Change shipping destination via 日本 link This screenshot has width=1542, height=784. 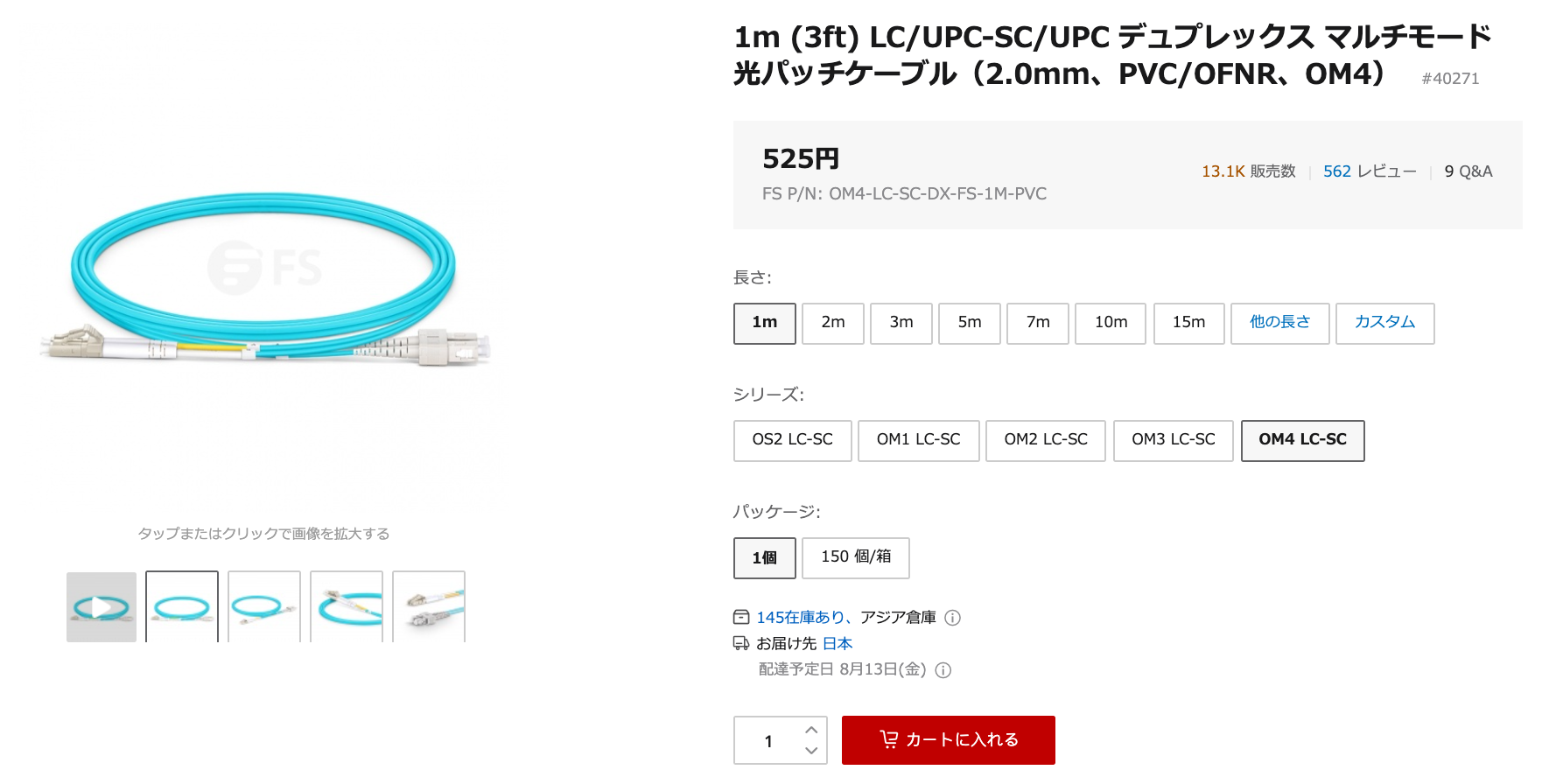pyautogui.click(x=837, y=642)
